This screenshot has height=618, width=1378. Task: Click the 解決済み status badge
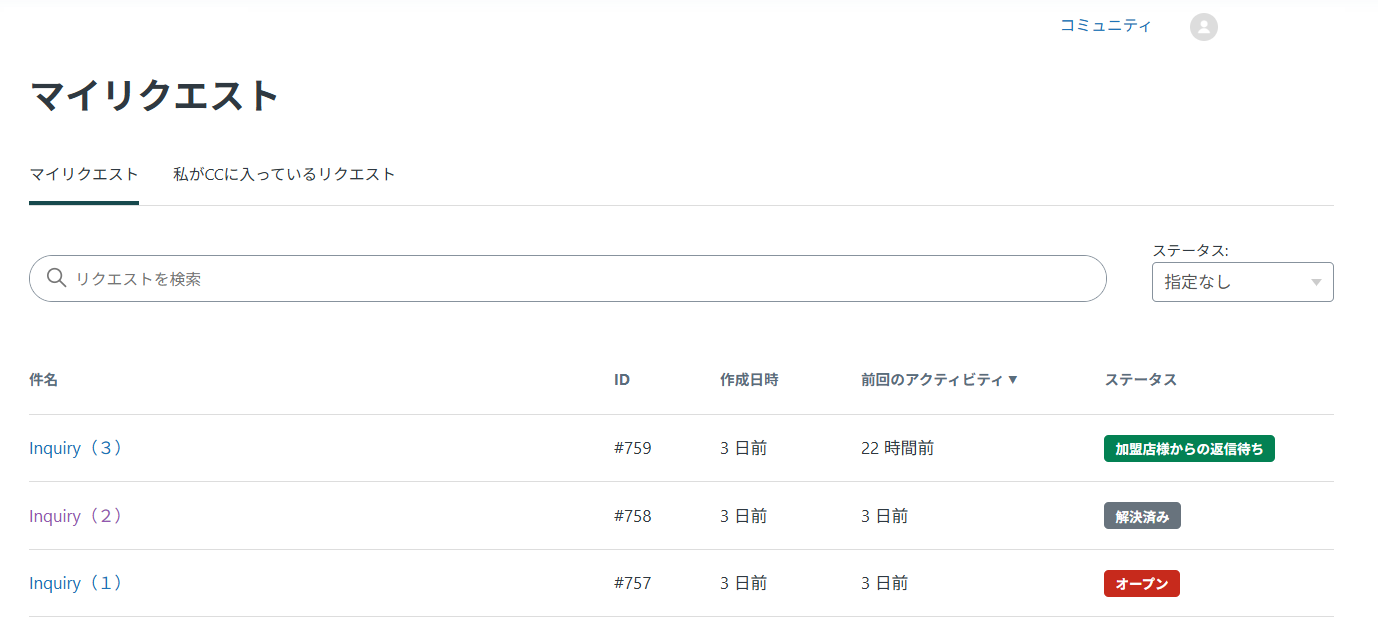point(1142,515)
